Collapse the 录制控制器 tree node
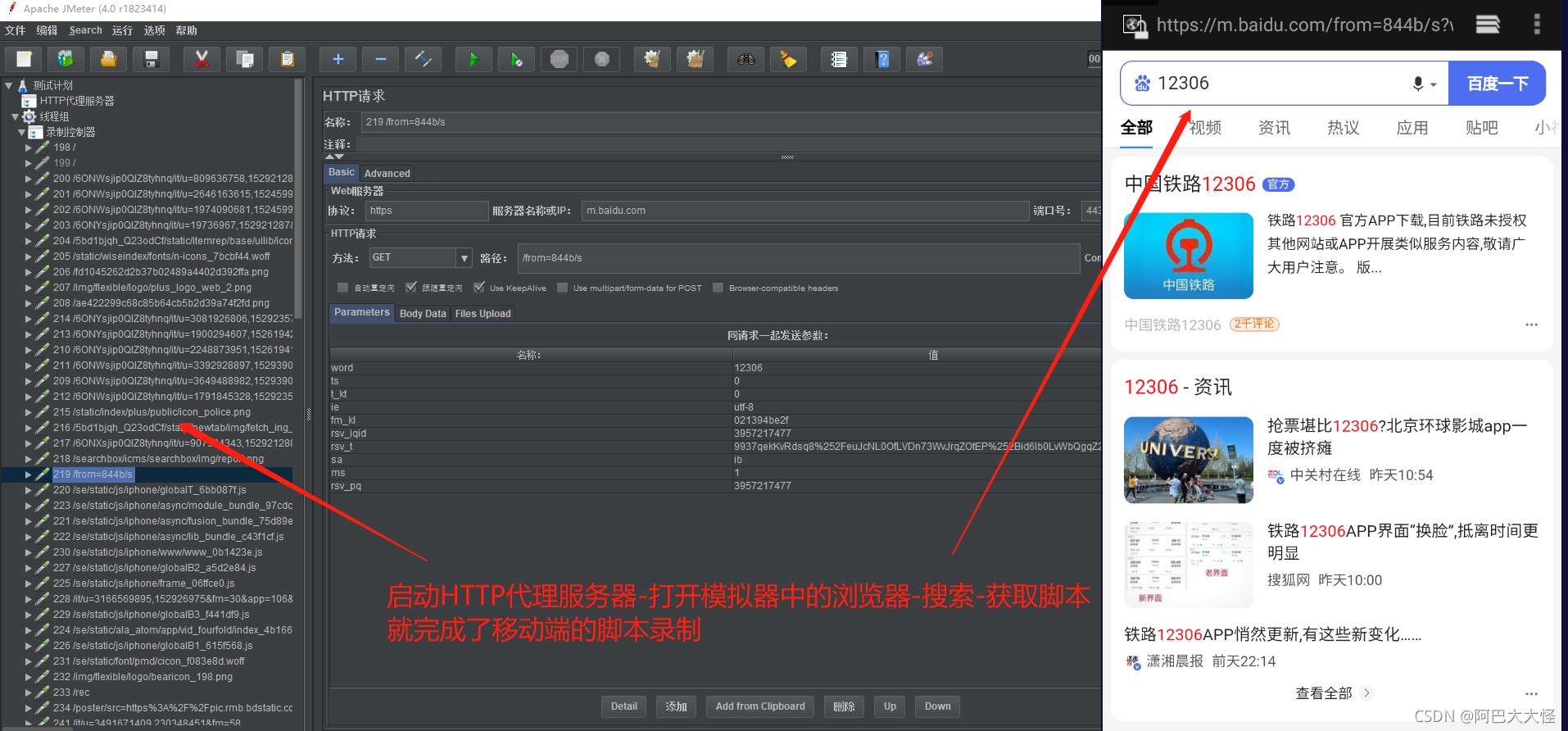 [22, 132]
